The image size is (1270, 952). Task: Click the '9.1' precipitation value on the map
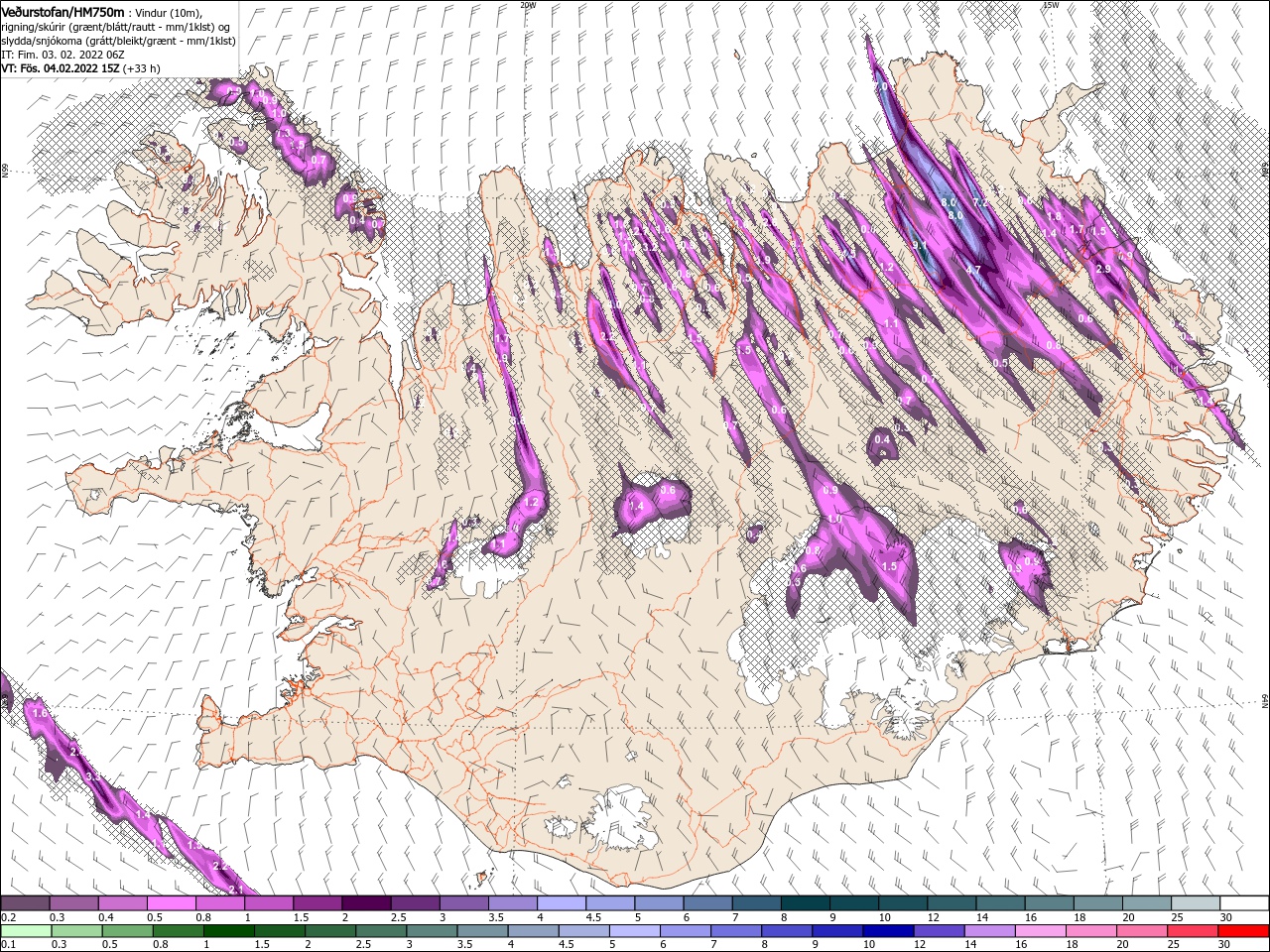920,245
